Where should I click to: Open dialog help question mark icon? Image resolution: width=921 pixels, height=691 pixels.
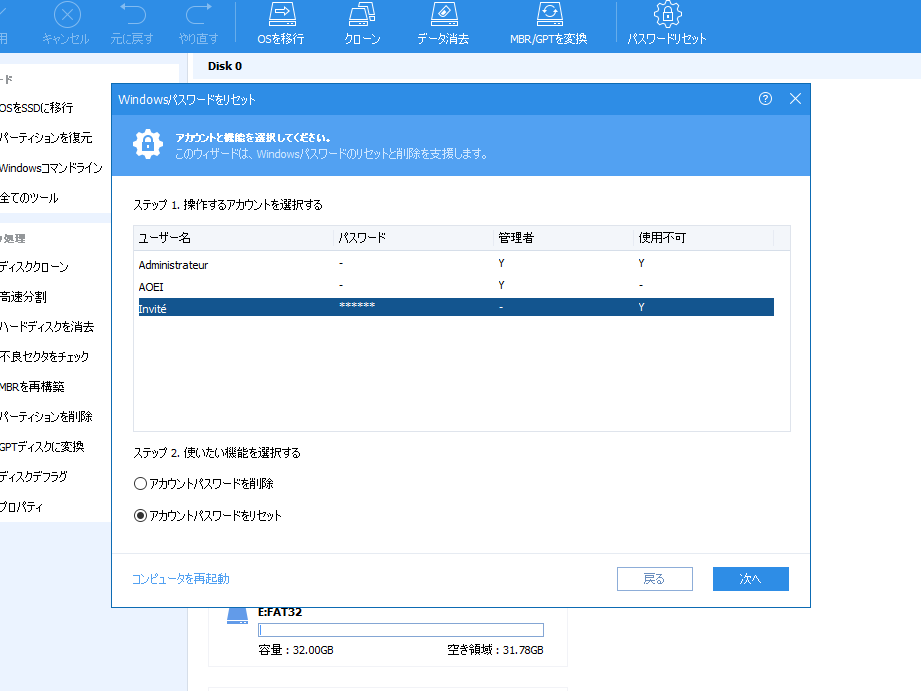tap(766, 99)
